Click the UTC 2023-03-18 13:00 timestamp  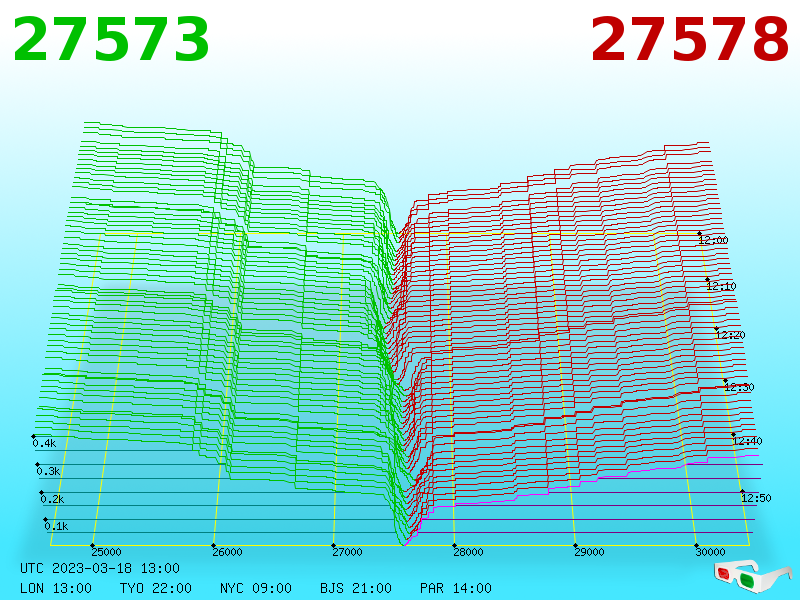100,568
